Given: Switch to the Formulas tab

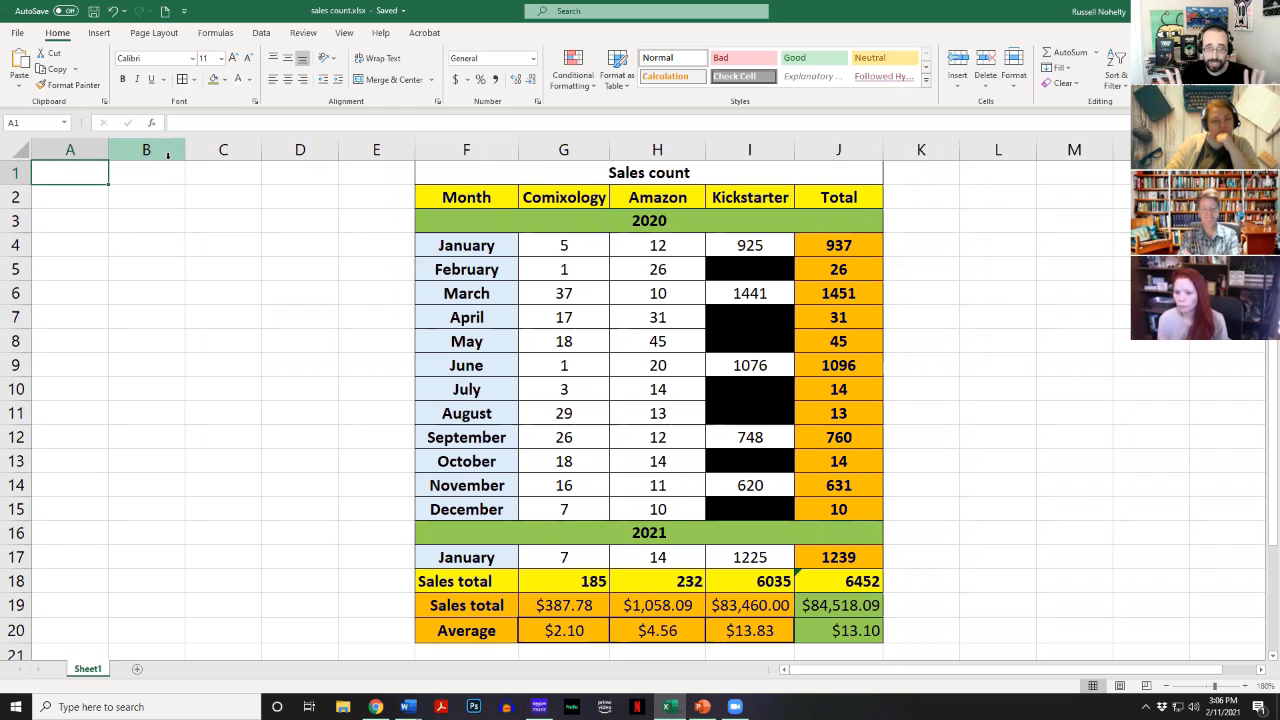Looking at the screenshot, I should click(215, 33).
